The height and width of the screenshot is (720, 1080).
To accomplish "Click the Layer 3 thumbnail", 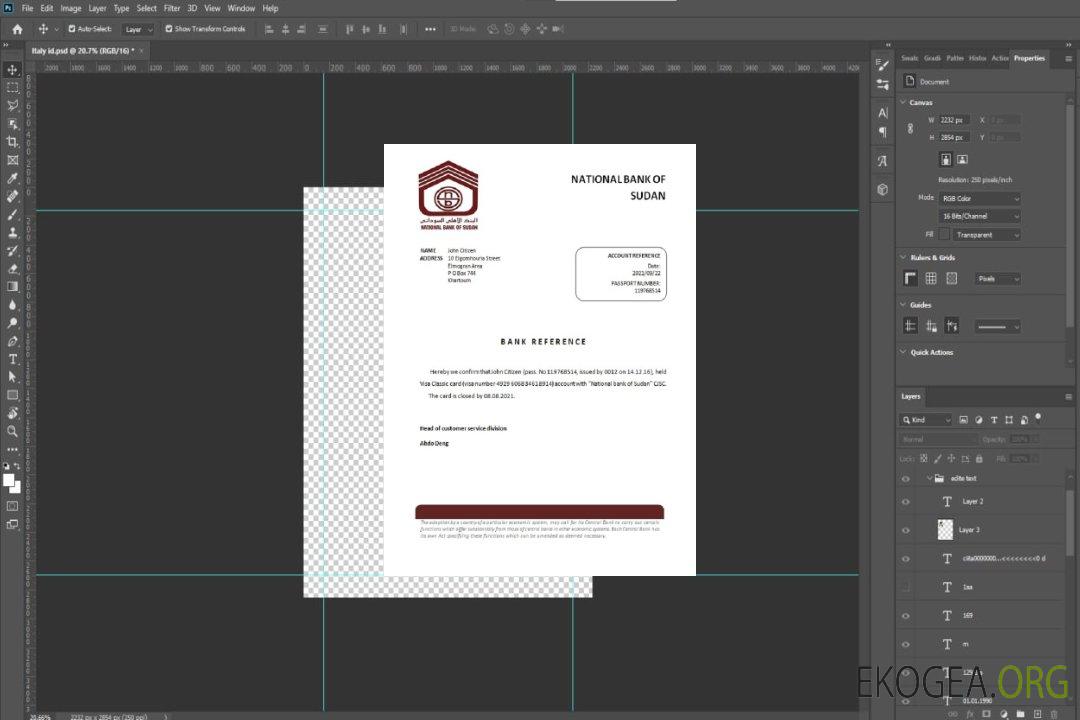I will [x=945, y=529].
